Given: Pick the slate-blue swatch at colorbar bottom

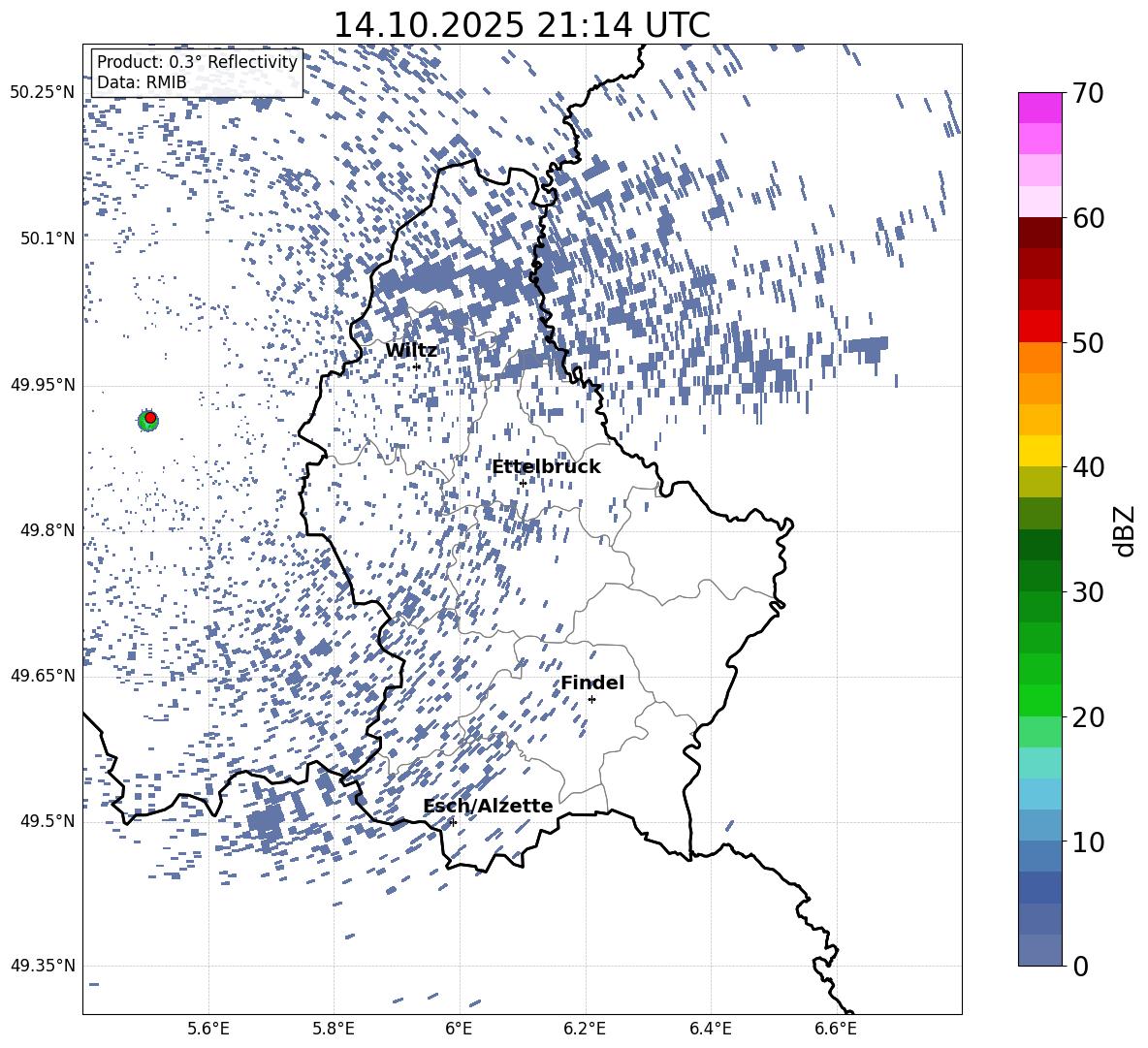Looking at the screenshot, I should point(1039,950).
